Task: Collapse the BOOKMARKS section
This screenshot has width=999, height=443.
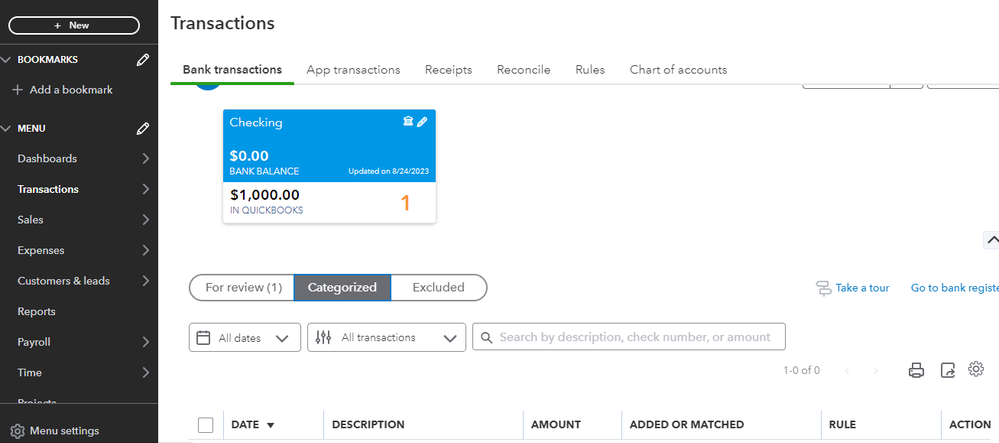Action: [7, 60]
